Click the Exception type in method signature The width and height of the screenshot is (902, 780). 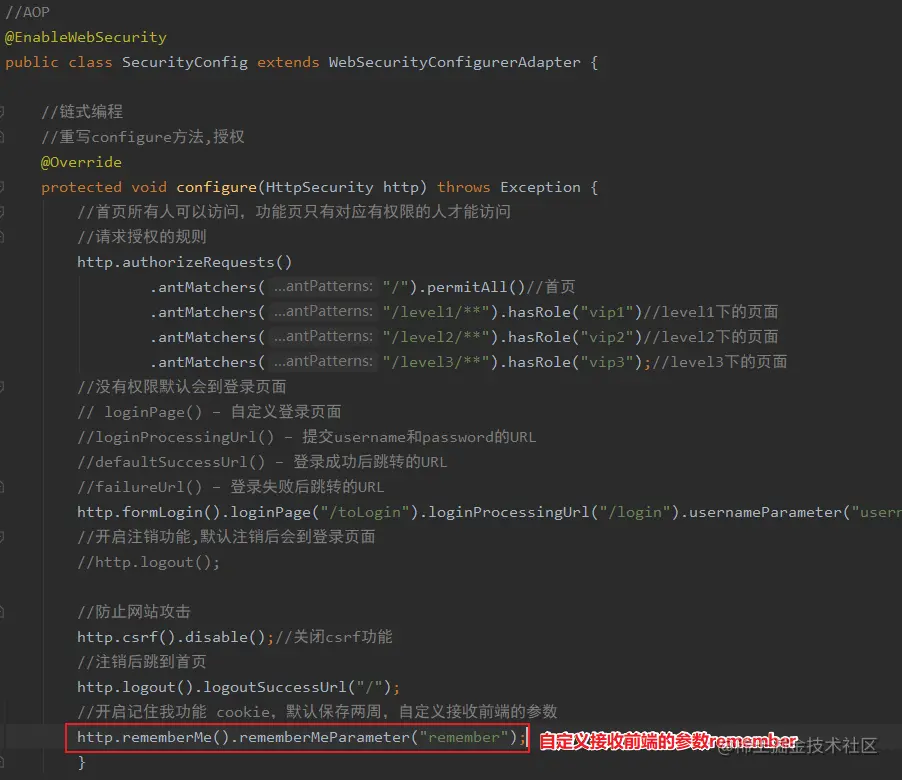pyautogui.click(x=540, y=187)
